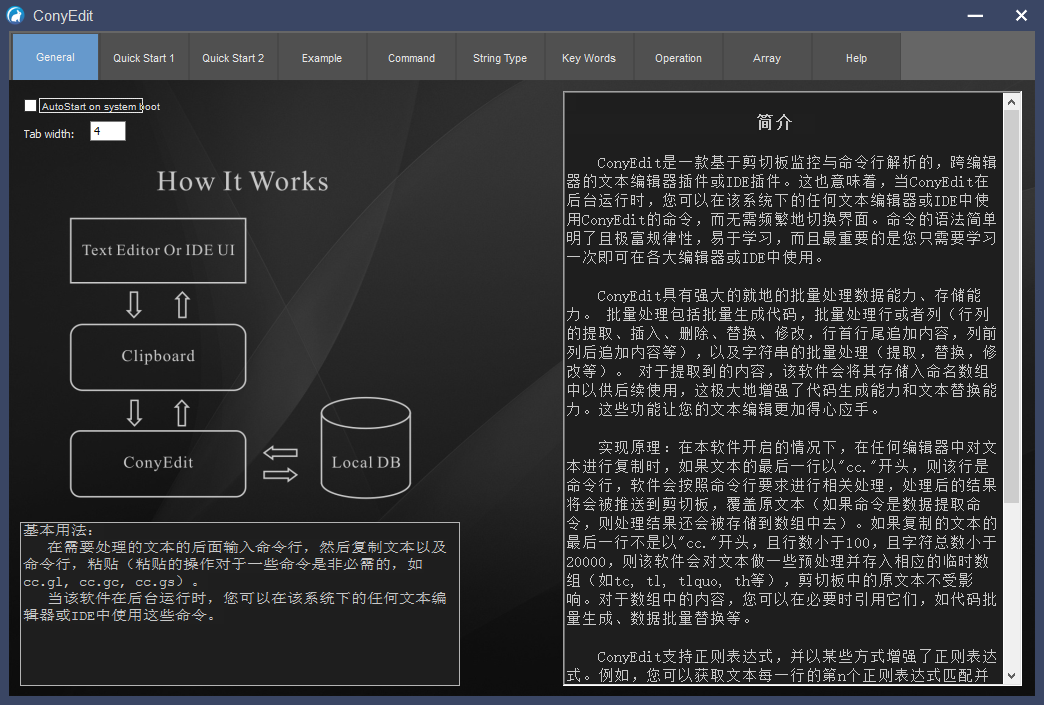Viewport: 1044px width, 705px height.
Task: Open the Help tab
Action: click(856, 58)
